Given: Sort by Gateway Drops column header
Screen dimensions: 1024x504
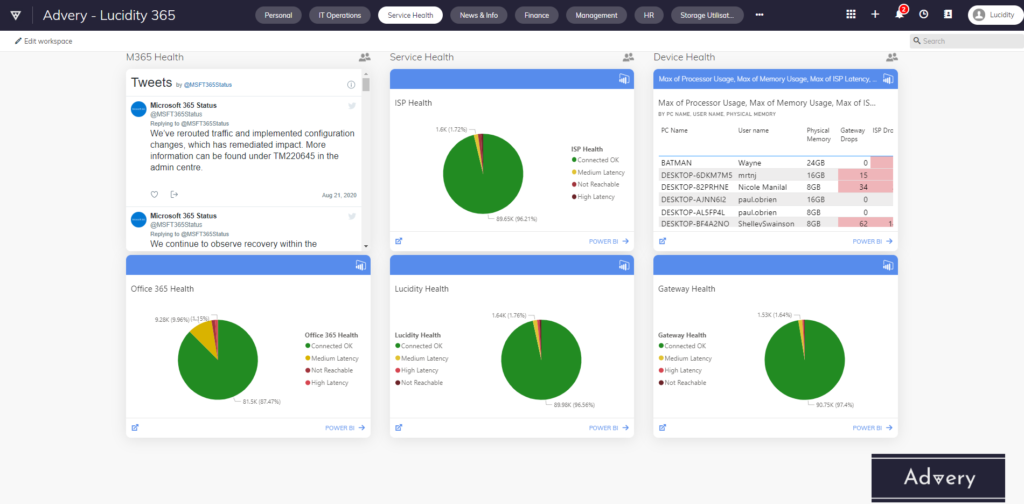Looking at the screenshot, I should (x=852, y=134).
